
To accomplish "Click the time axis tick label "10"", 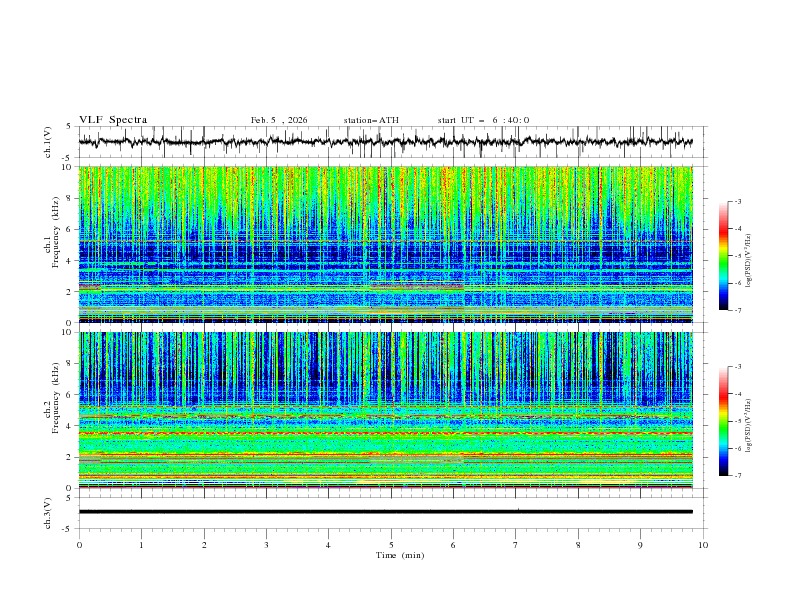I will (703, 545).
